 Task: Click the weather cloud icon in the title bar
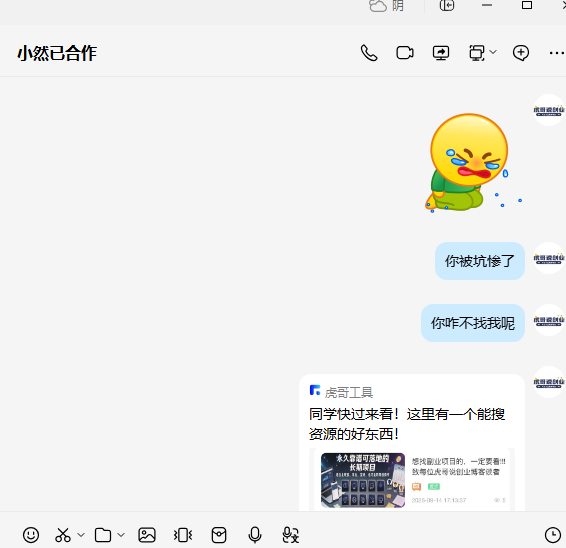coord(378,5)
